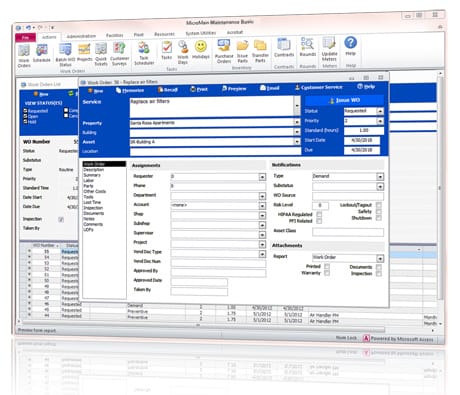Switch to the System Utilities ribbon tab

[x=201, y=33]
